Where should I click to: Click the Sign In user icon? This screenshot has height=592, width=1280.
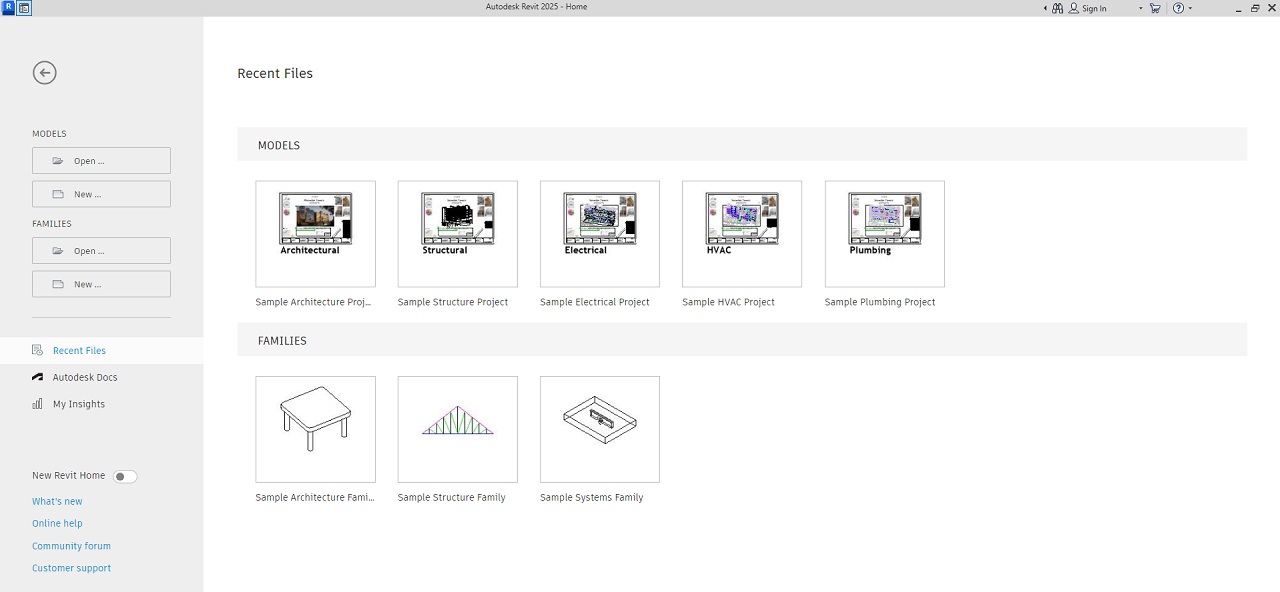coord(1074,8)
